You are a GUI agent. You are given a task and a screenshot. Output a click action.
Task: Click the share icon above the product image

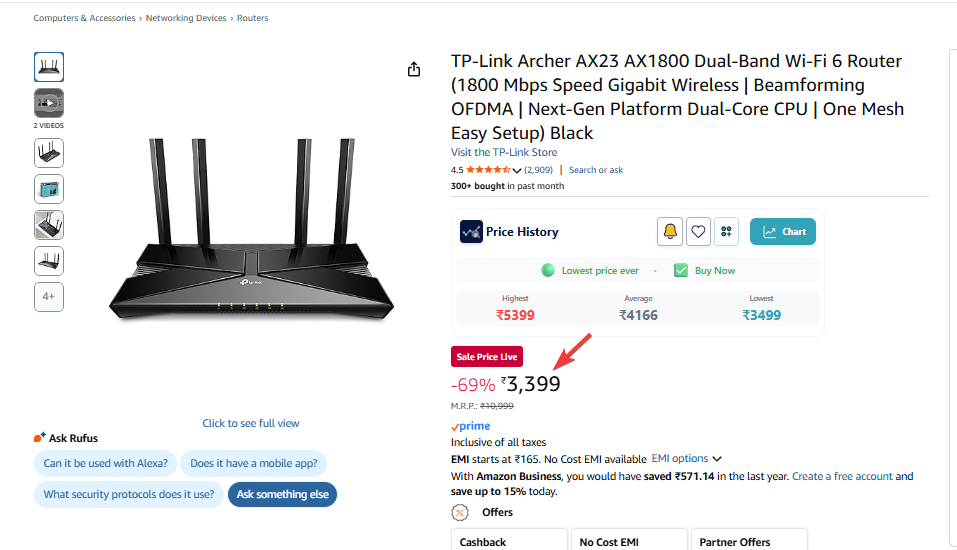coord(414,69)
